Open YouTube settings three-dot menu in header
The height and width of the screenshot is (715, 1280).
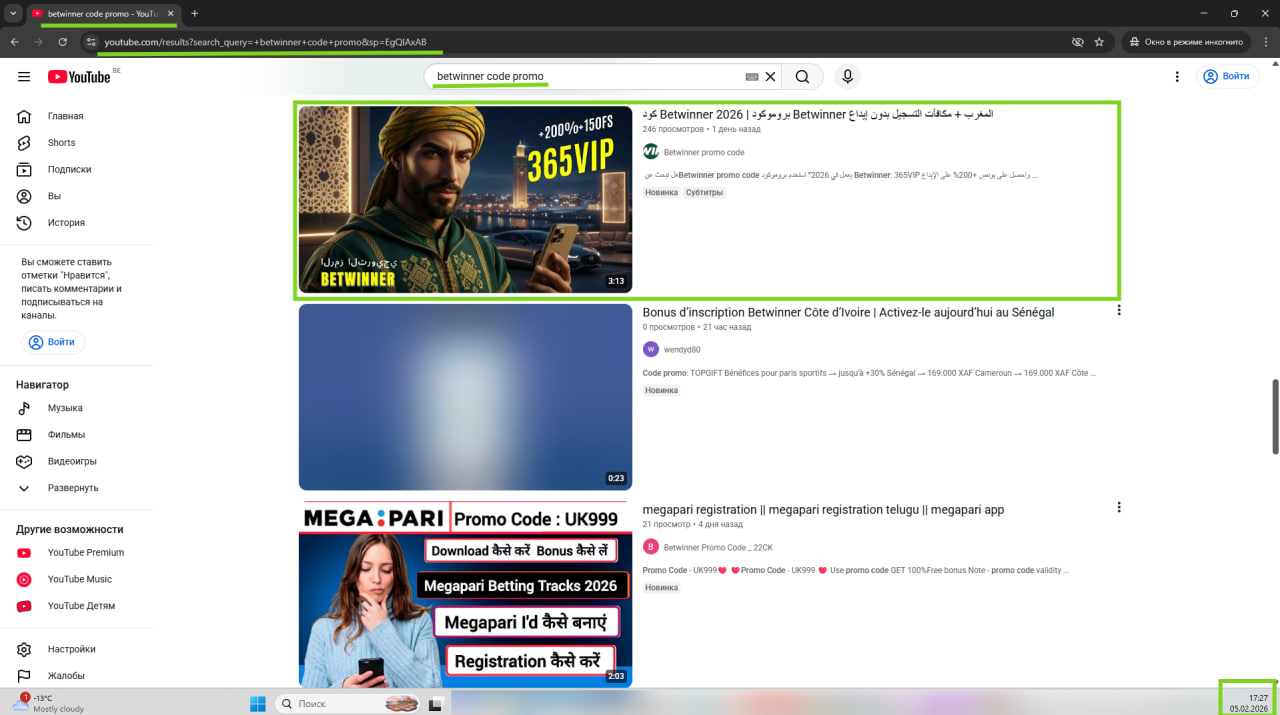(x=1178, y=76)
